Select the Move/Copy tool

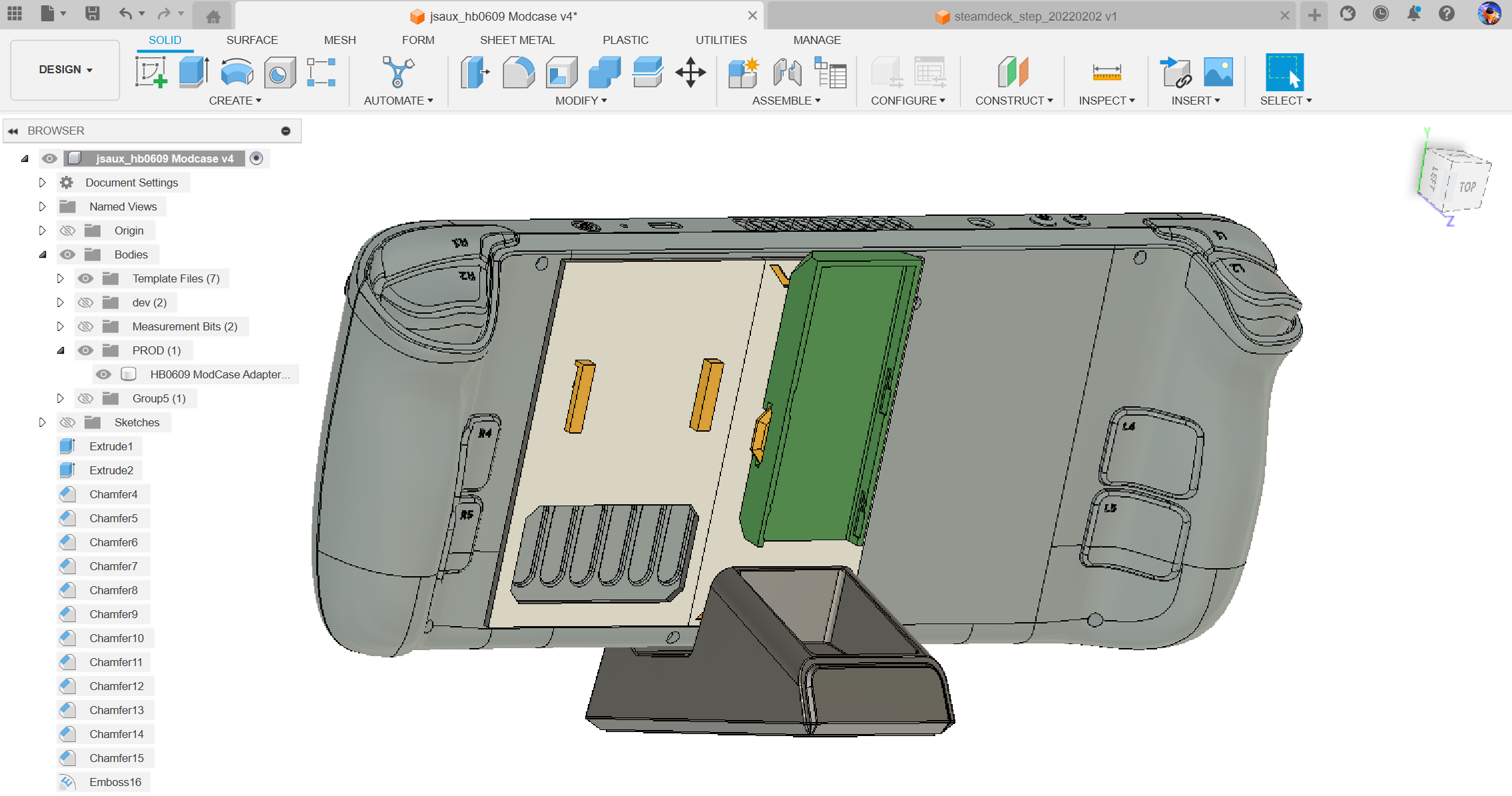690,72
